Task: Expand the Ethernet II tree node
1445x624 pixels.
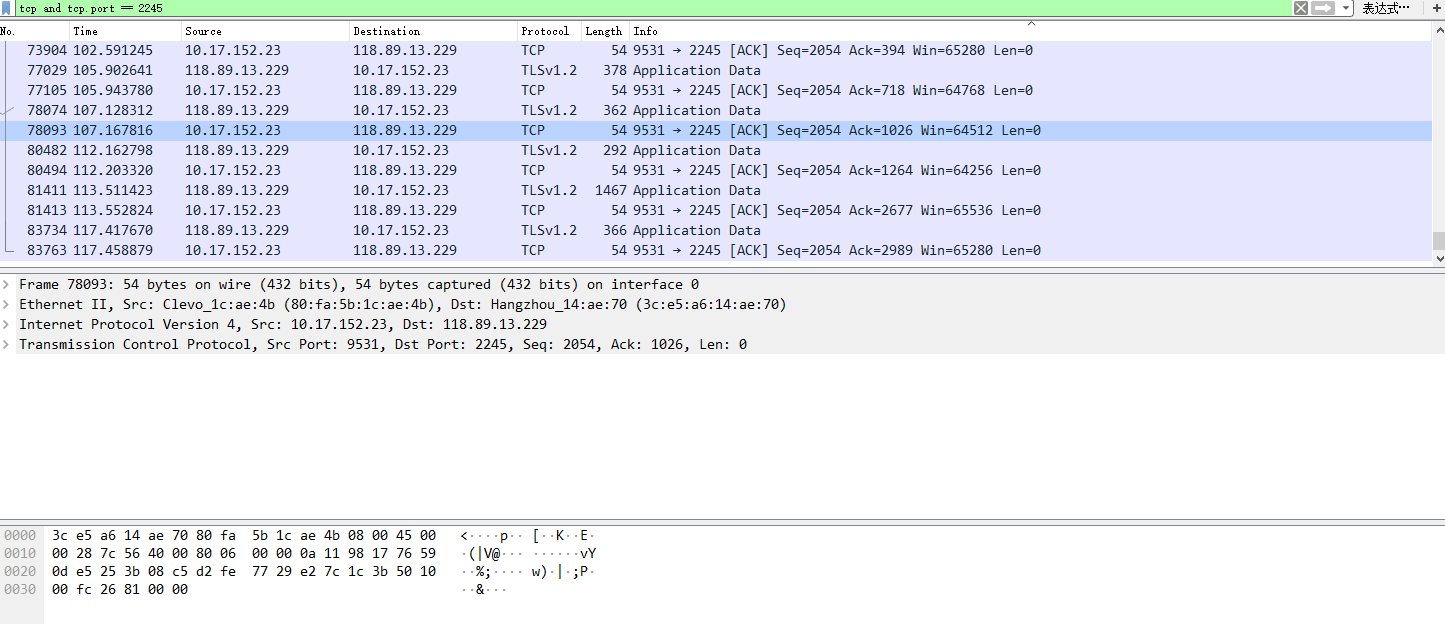Action: point(8,305)
